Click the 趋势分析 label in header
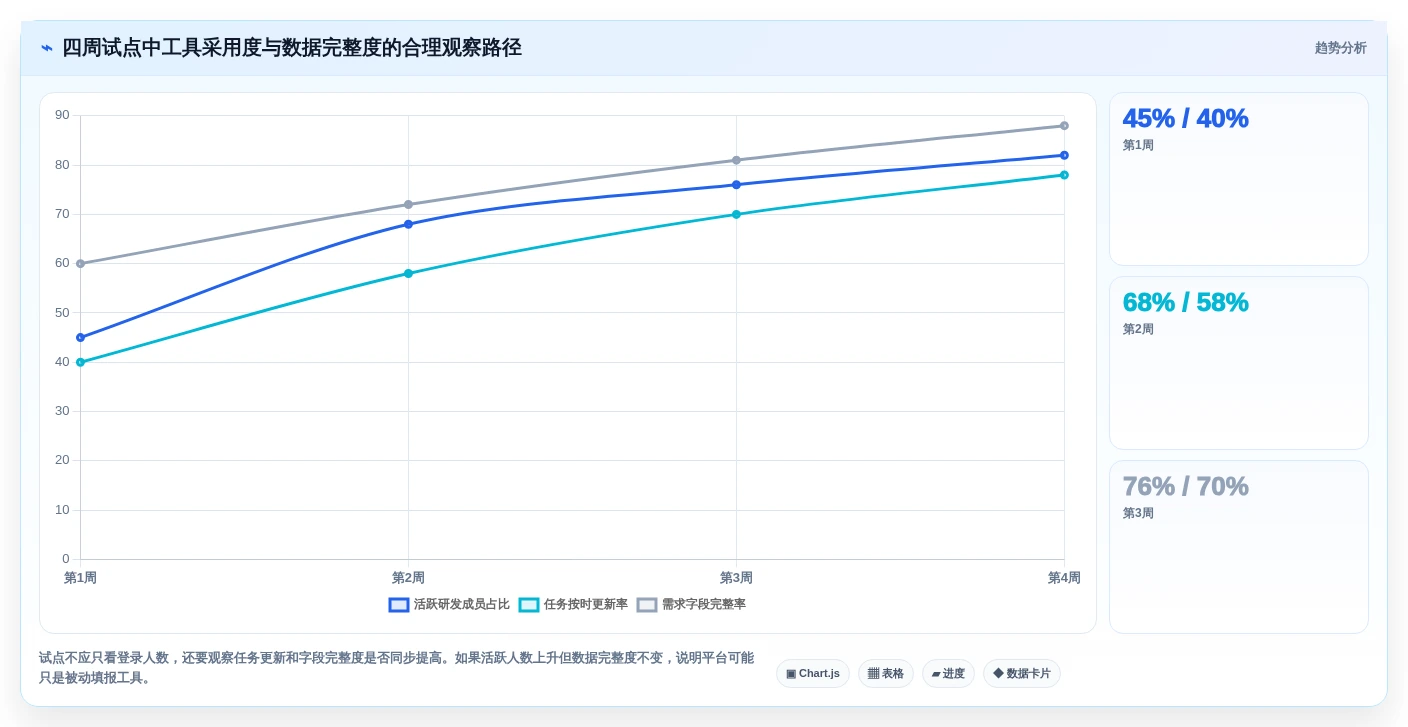1408x727 pixels. 1340,48
